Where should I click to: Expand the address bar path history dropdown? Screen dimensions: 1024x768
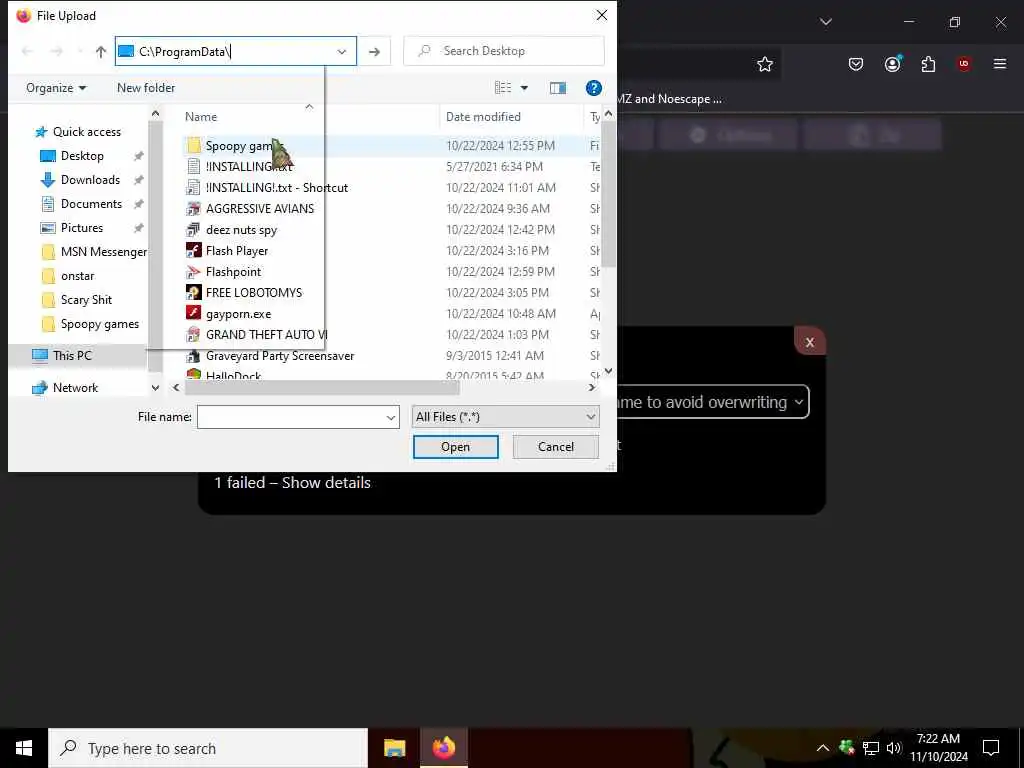click(342, 52)
